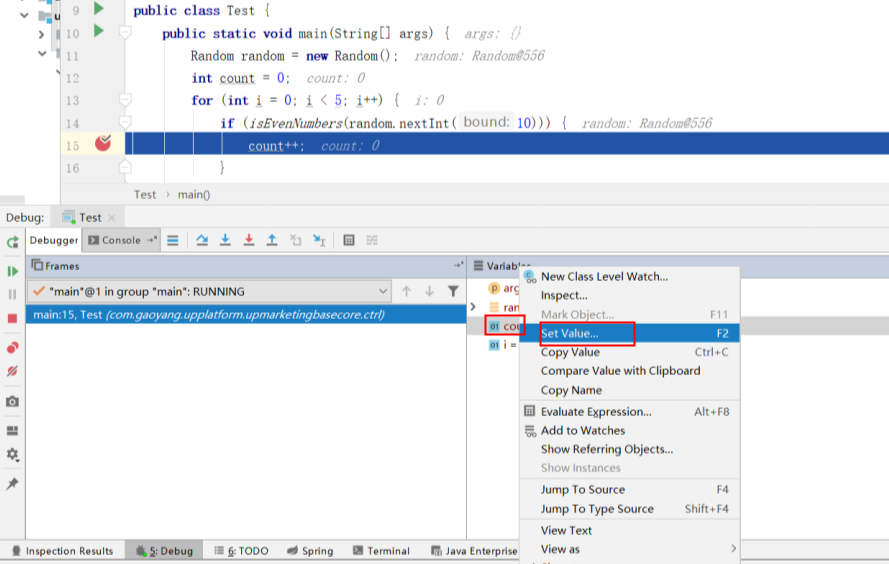Select the i variable row
This screenshot has height=564, width=889.
(503, 345)
